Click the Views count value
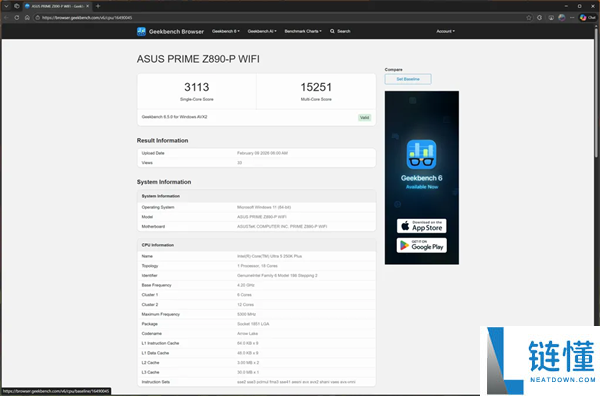Image resolution: width=600 pixels, height=396 pixels. (240, 163)
